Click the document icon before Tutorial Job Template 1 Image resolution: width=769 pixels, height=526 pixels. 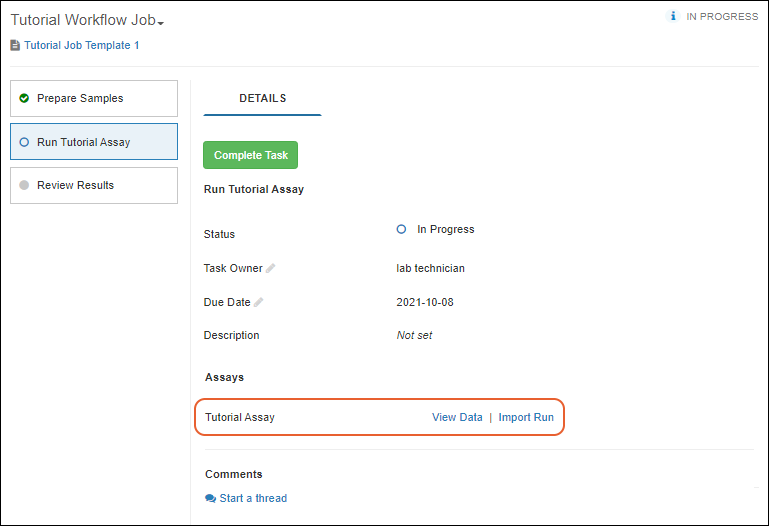click(x=15, y=45)
